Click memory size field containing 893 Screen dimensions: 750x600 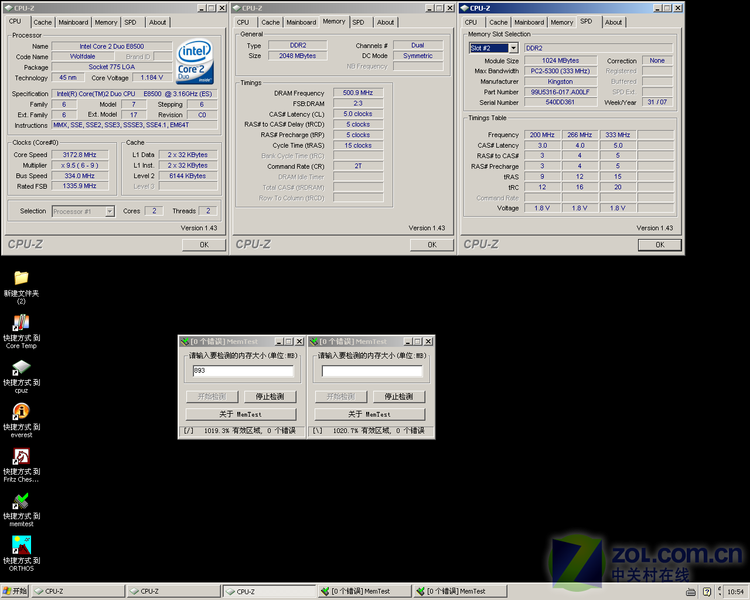point(243,371)
